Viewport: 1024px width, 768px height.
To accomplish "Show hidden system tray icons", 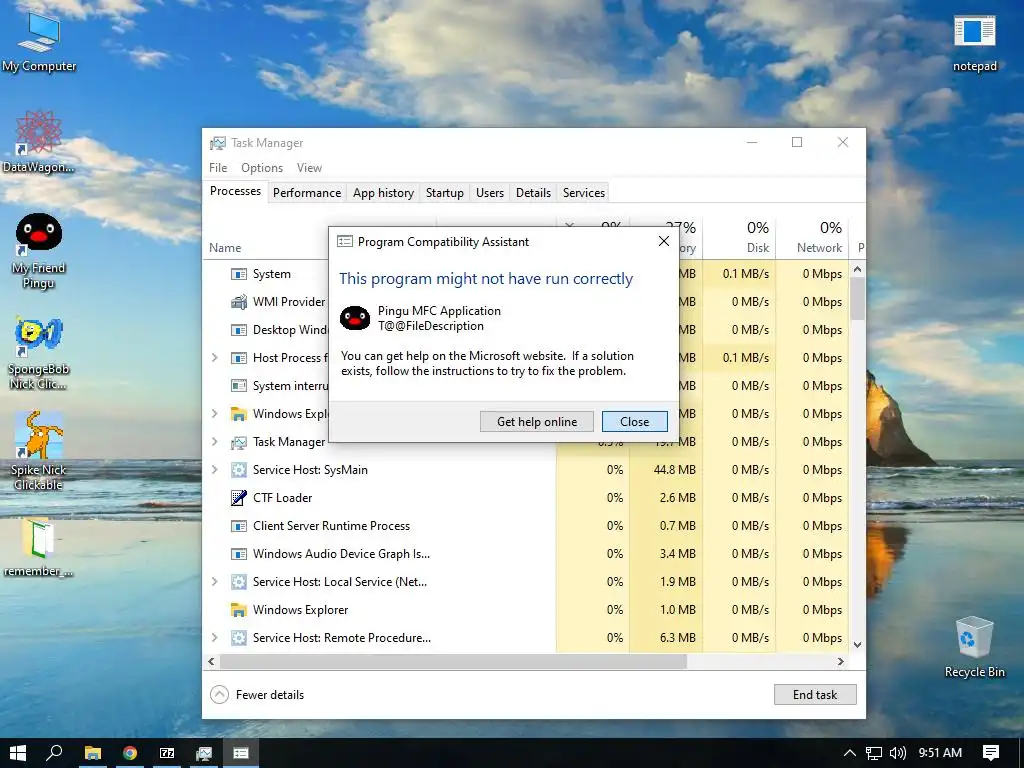I will point(850,753).
